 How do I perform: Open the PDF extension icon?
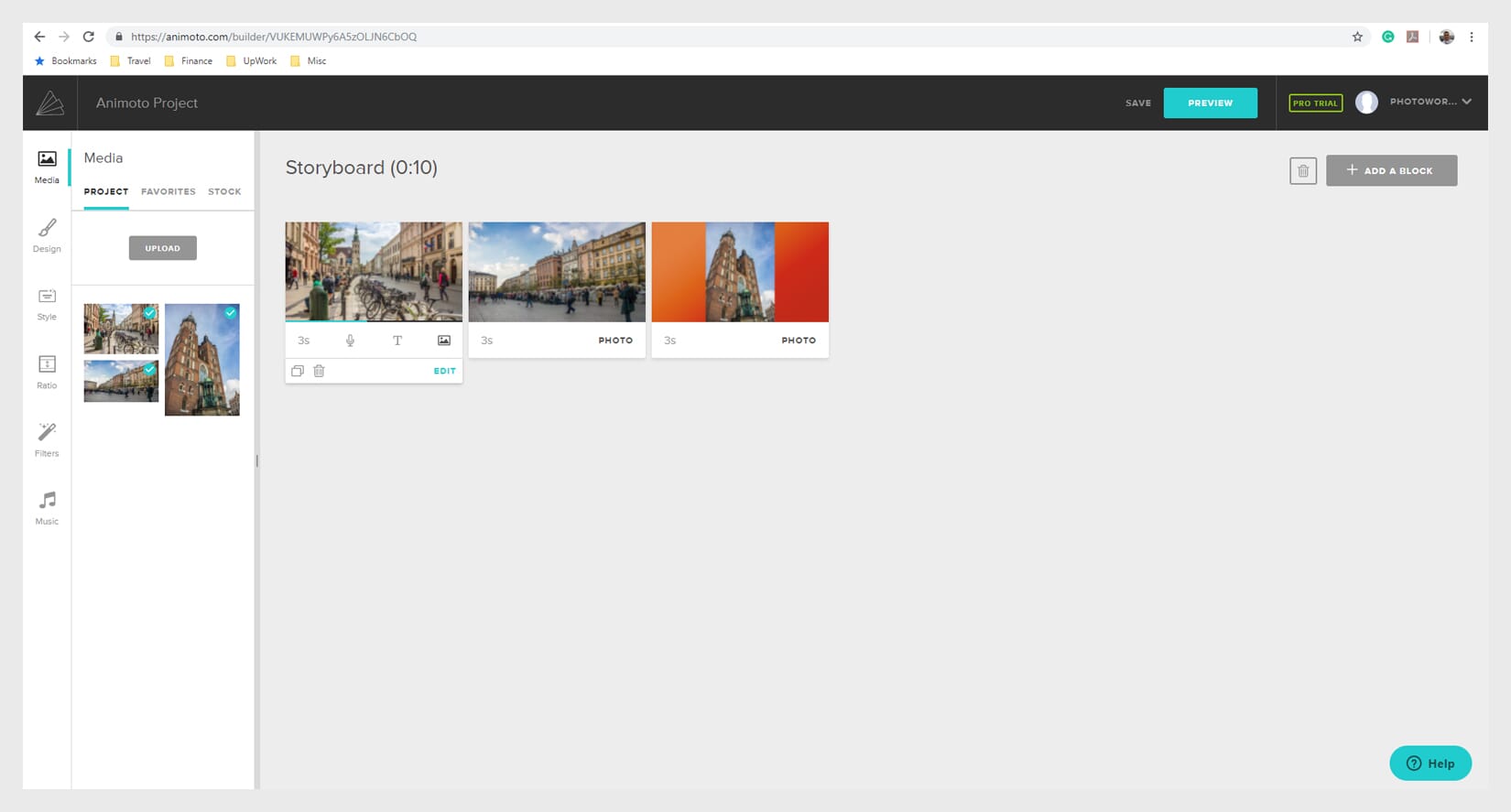point(1413,37)
